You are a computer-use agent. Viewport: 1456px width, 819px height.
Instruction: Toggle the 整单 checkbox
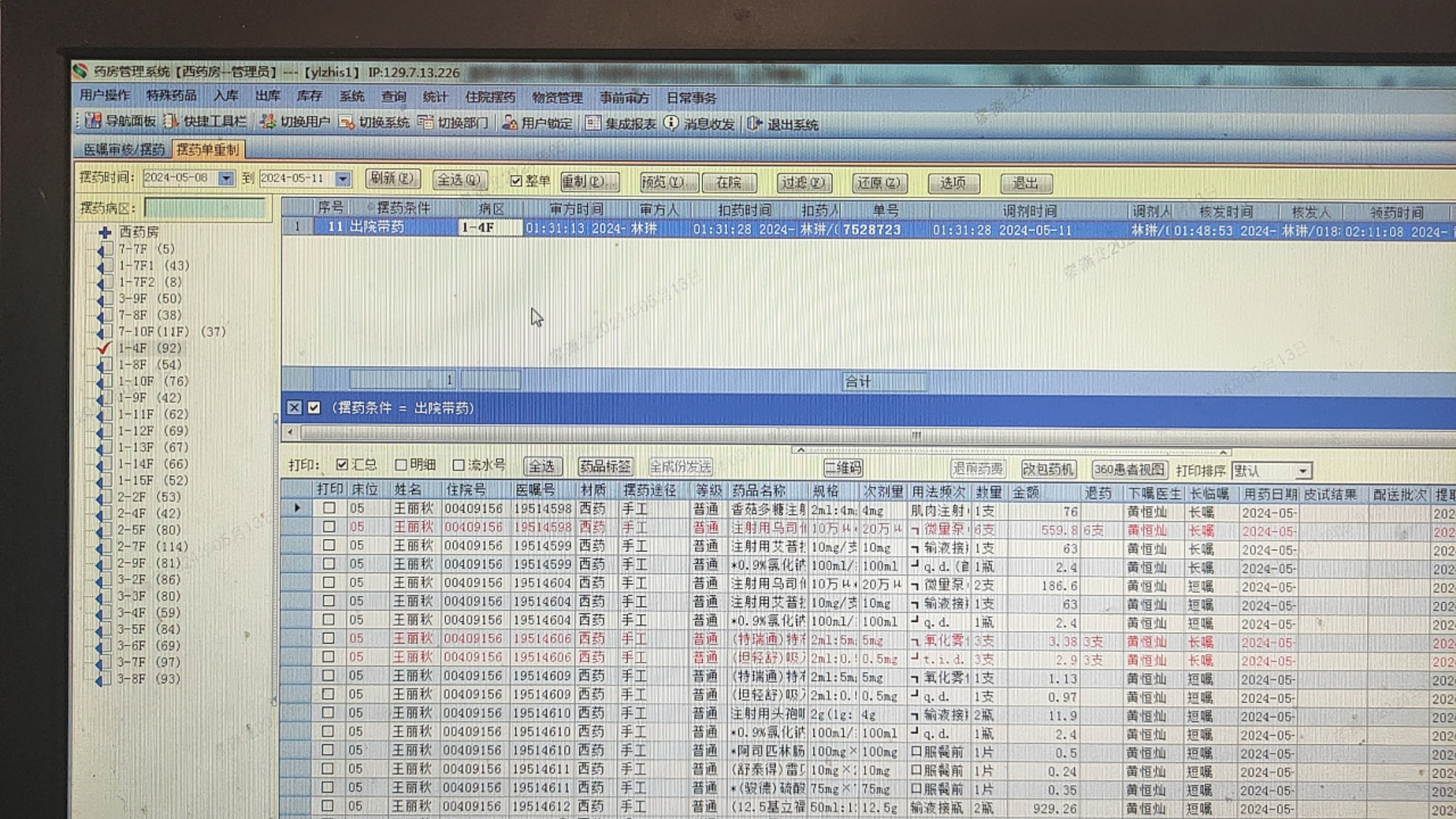(x=516, y=180)
